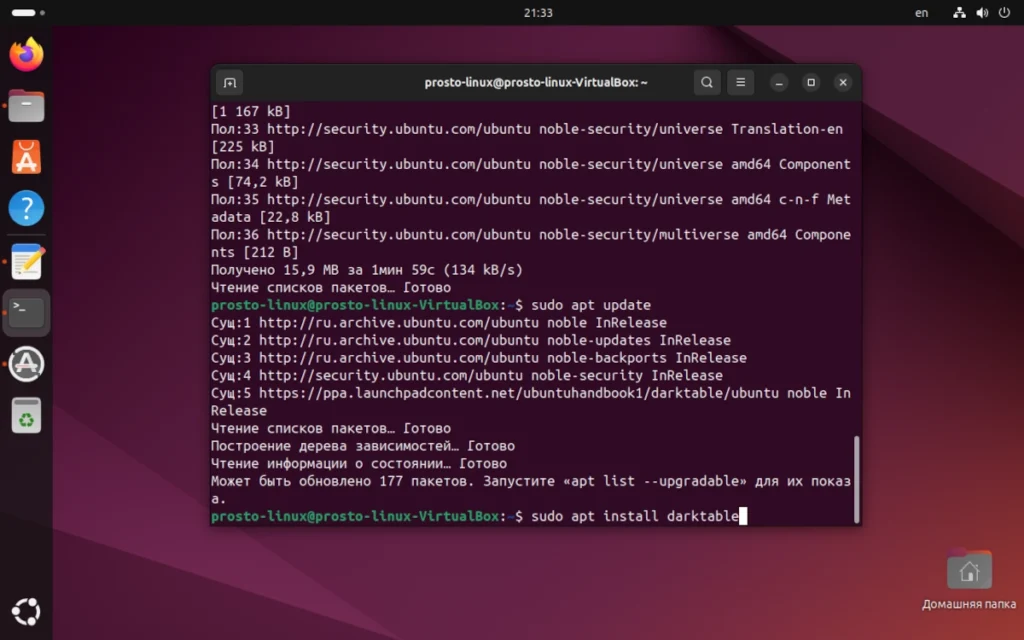Maximize the terminal window
The height and width of the screenshot is (640, 1024).
[x=811, y=82]
